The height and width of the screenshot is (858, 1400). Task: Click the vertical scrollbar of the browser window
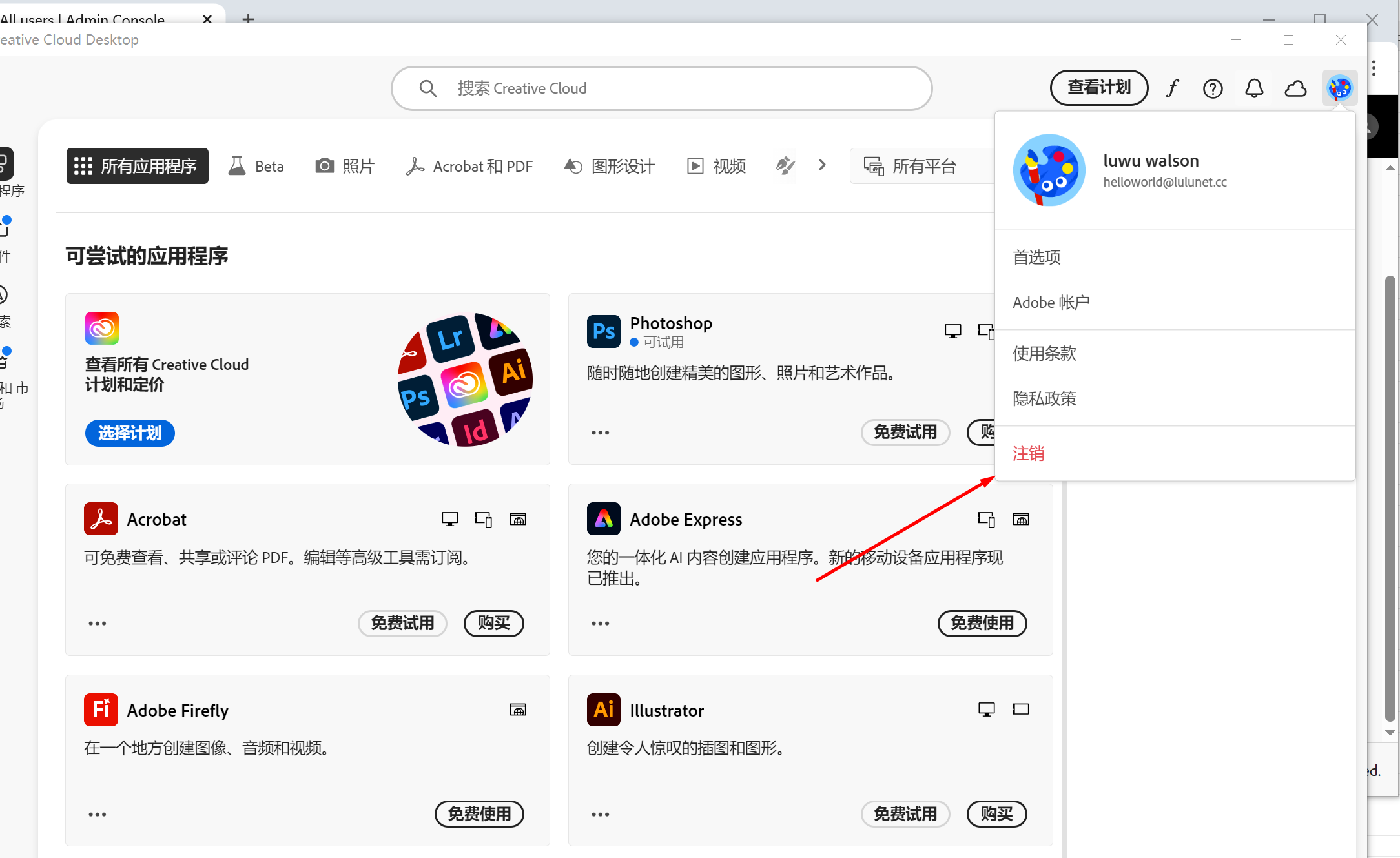click(x=1390, y=497)
